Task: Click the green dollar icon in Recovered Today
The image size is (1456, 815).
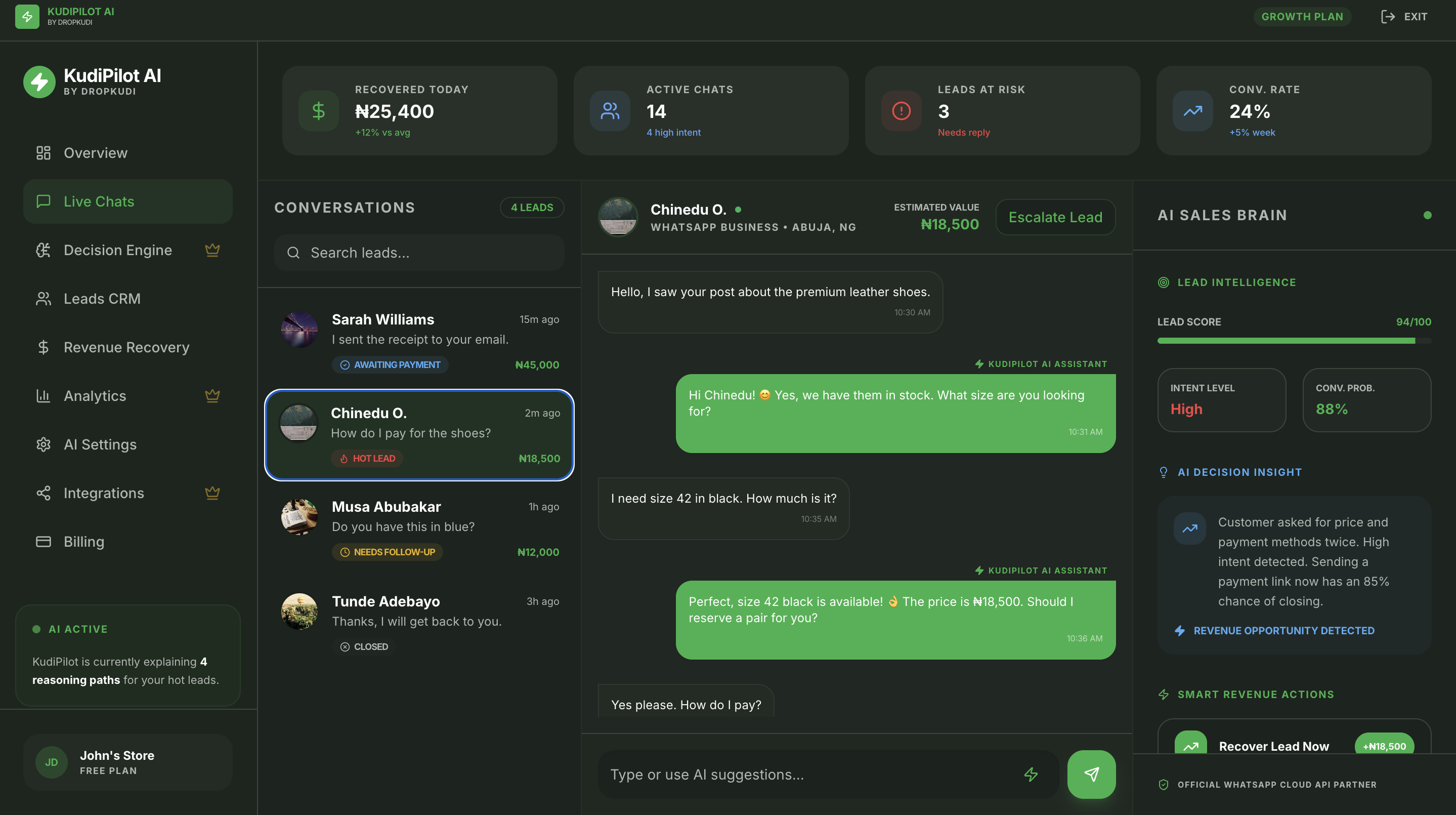Action: tap(319, 111)
